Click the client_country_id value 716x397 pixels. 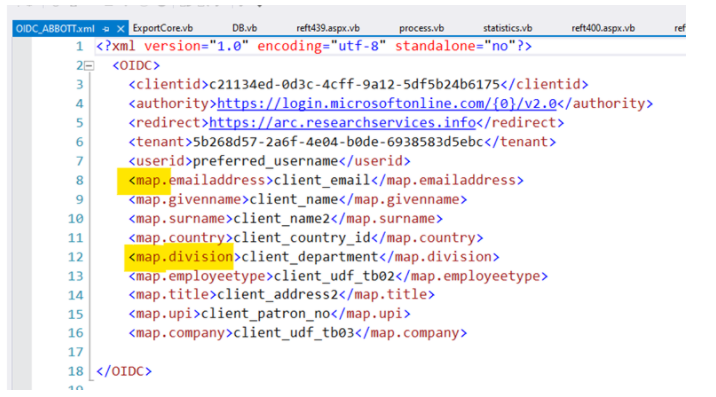302,238
